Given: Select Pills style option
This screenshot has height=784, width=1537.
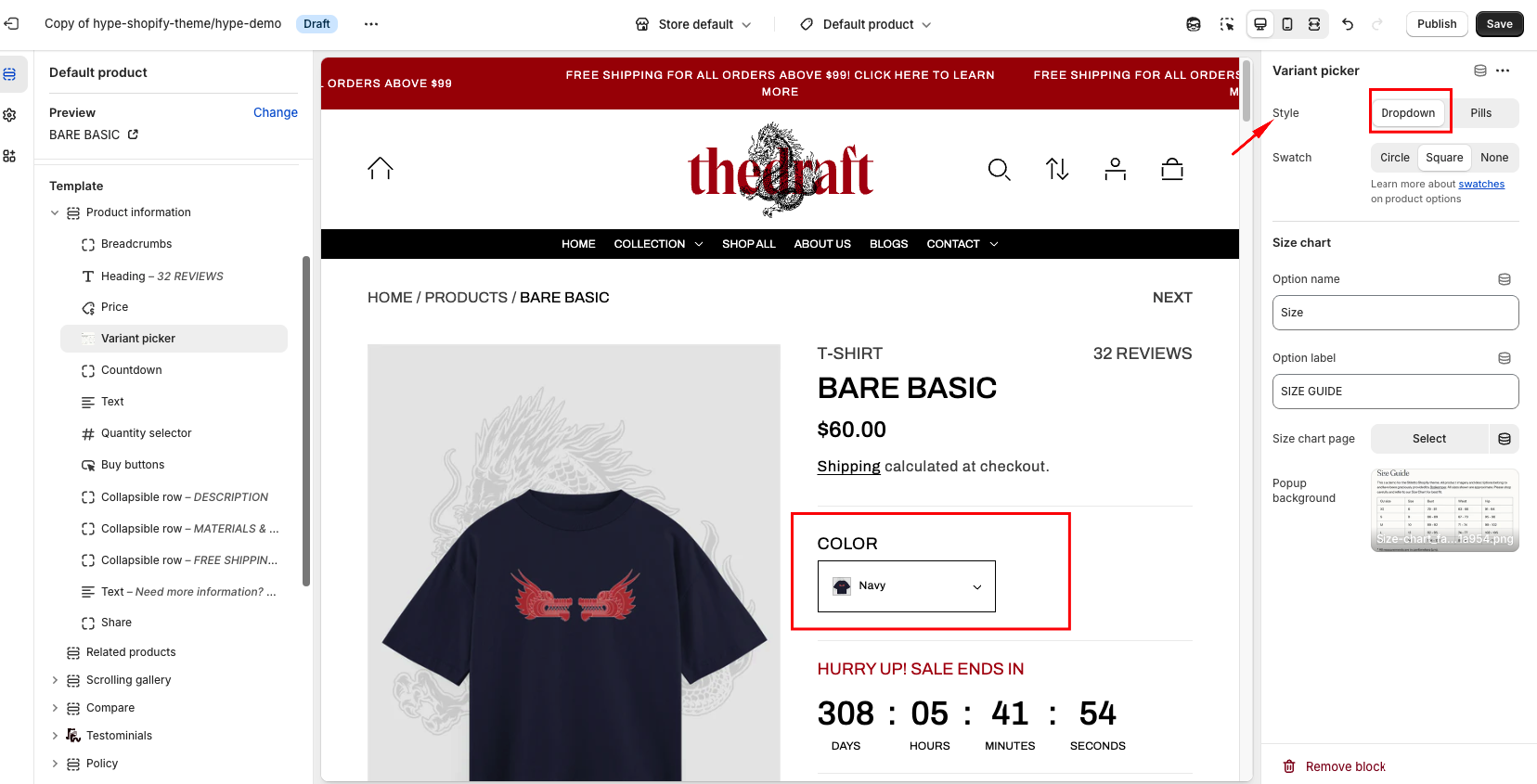Looking at the screenshot, I should point(1481,113).
